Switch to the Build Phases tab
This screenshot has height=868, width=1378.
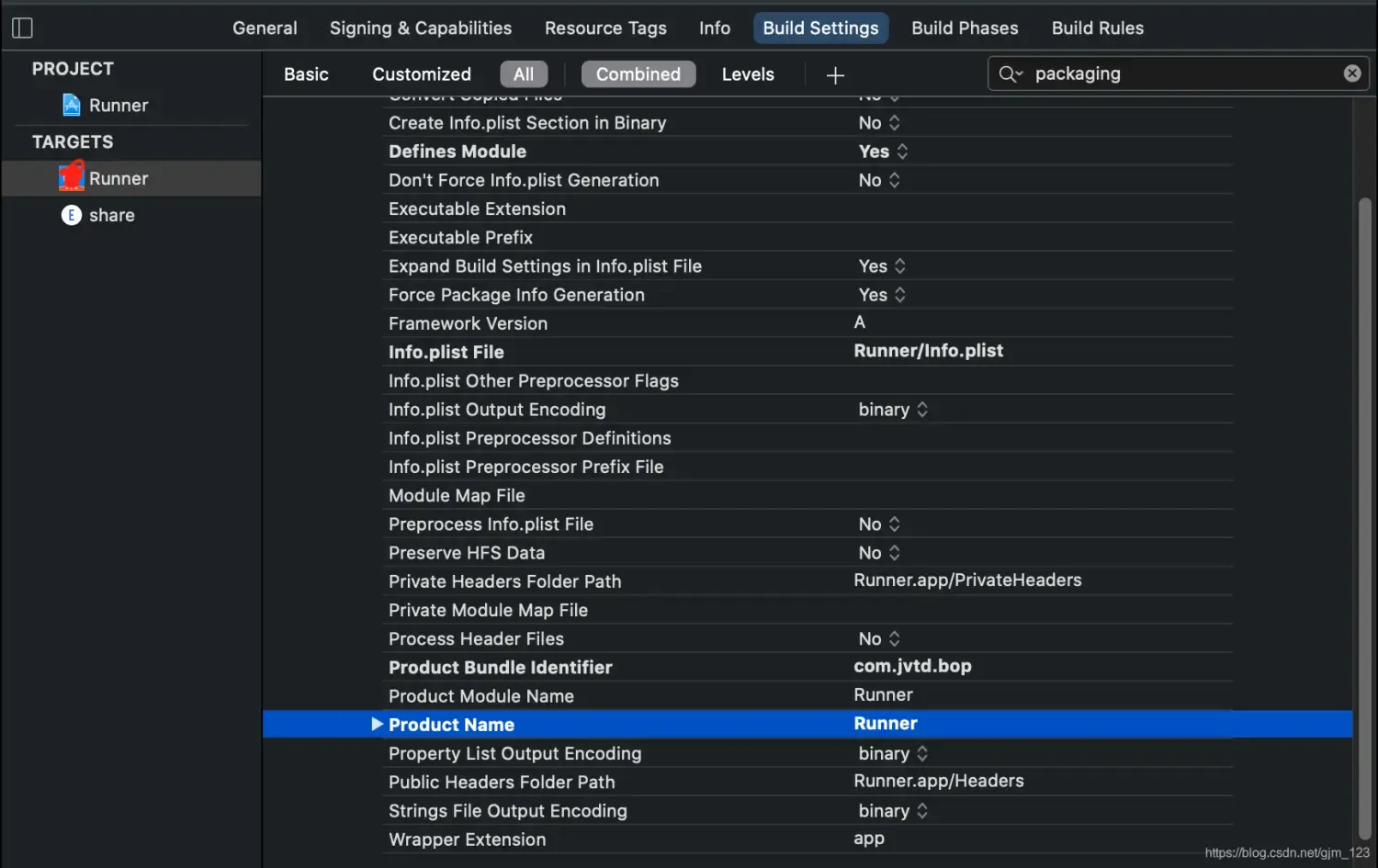965,28
